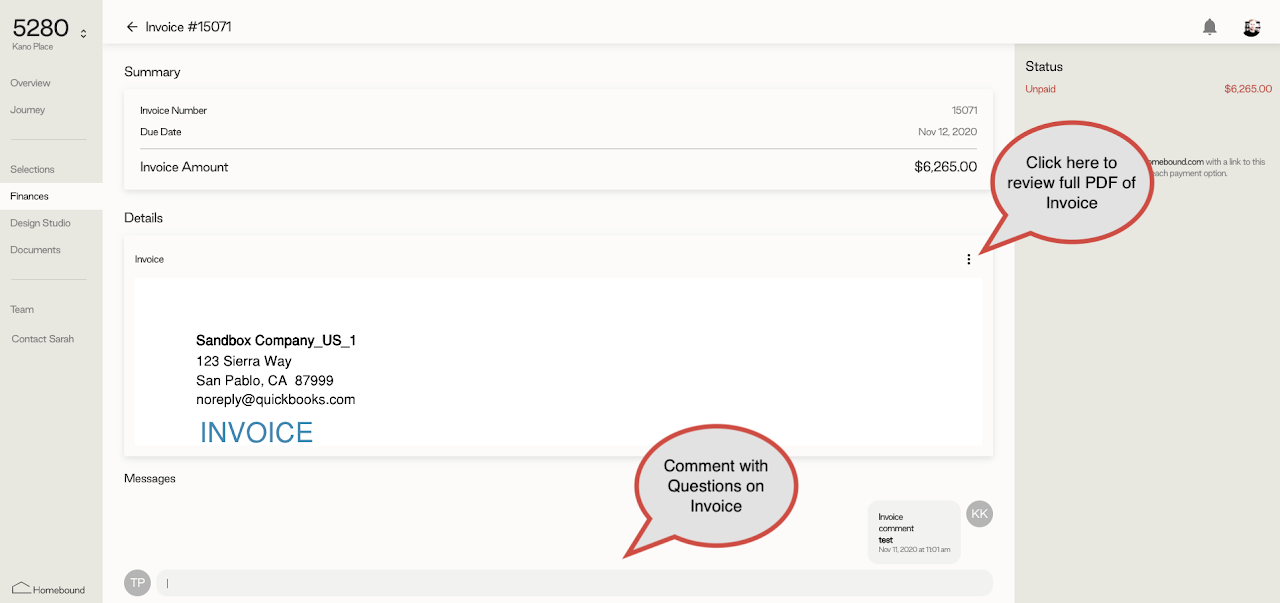Screen dimensions: 1280x603
Task: Open Overview in the sidebar
Action: point(31,83)
